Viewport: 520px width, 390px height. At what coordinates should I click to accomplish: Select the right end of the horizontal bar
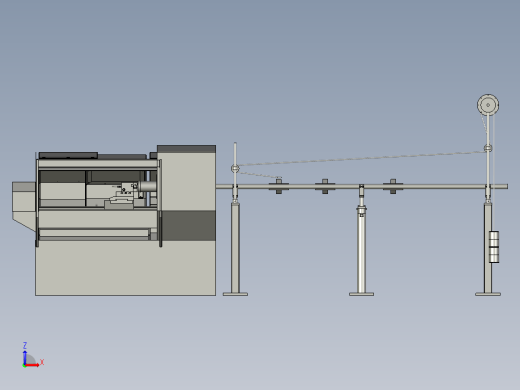(x=502, y=186)
